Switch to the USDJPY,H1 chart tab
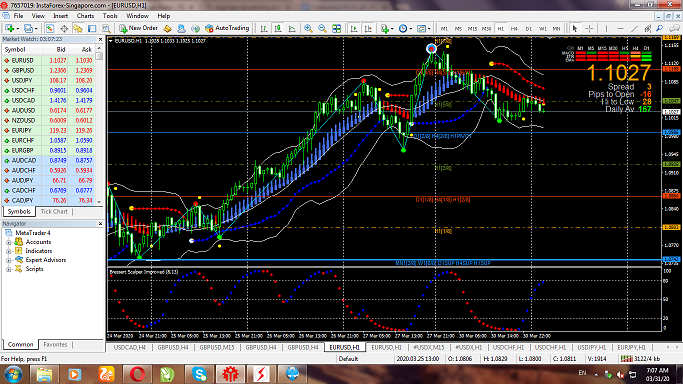Screen dimensions: 683x384 pyautogui.click(x=592, y=347)
